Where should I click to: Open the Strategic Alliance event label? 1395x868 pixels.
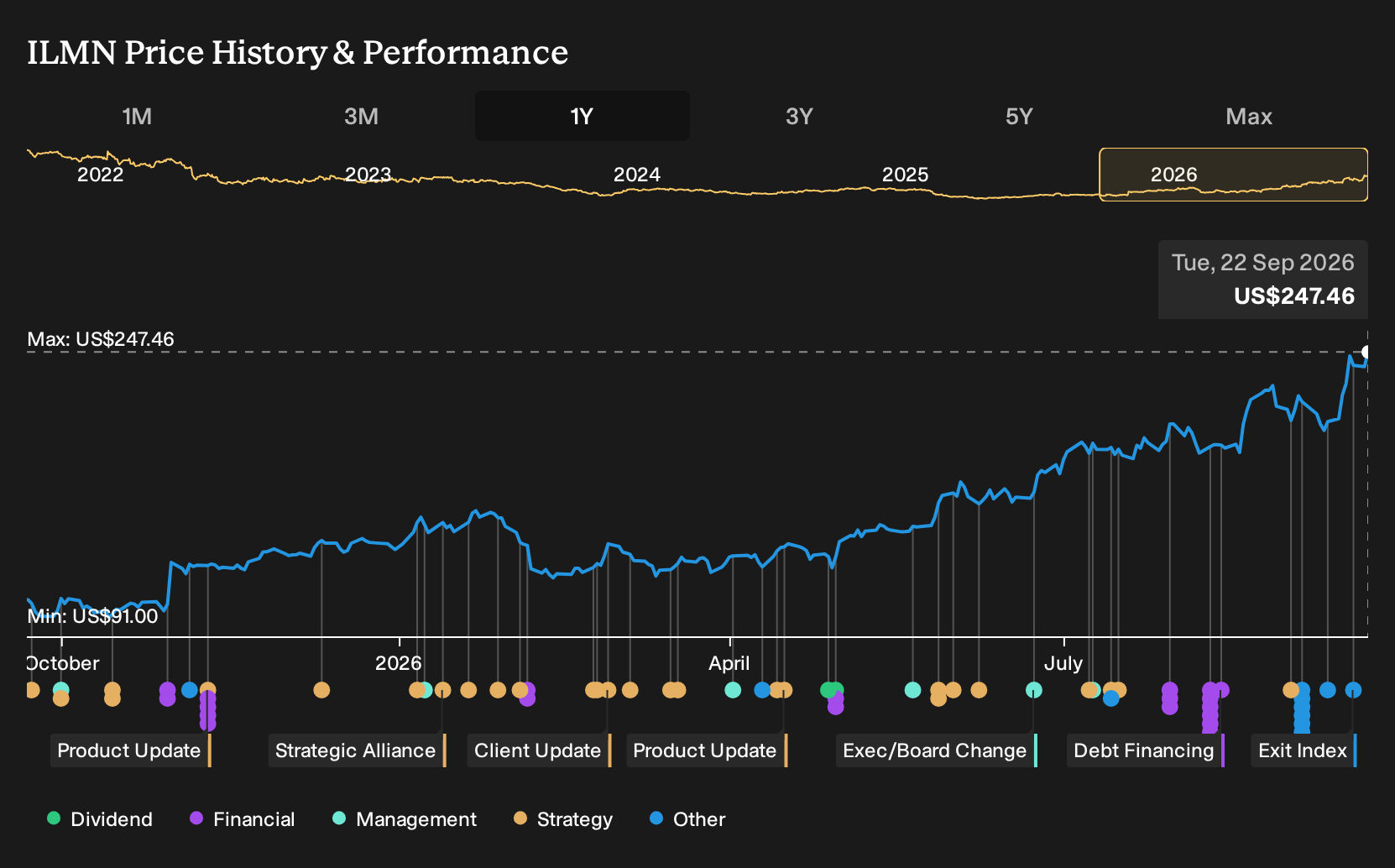pyautogui.click(x=357, y=750)
